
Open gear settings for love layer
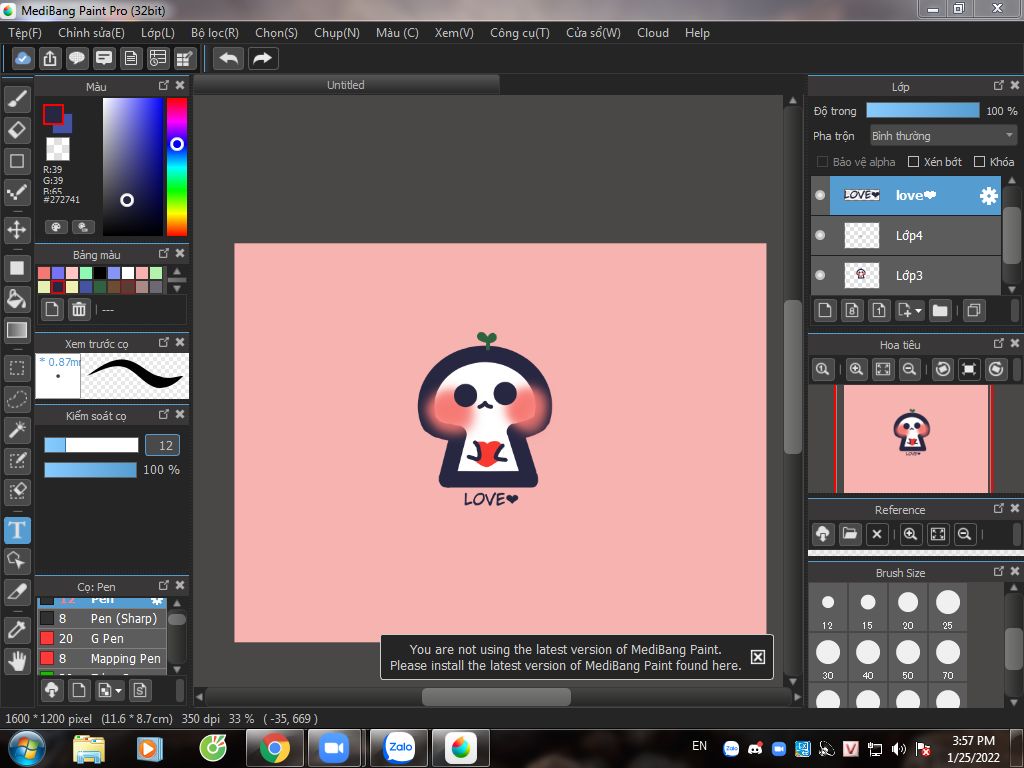[x=989, y=195]
